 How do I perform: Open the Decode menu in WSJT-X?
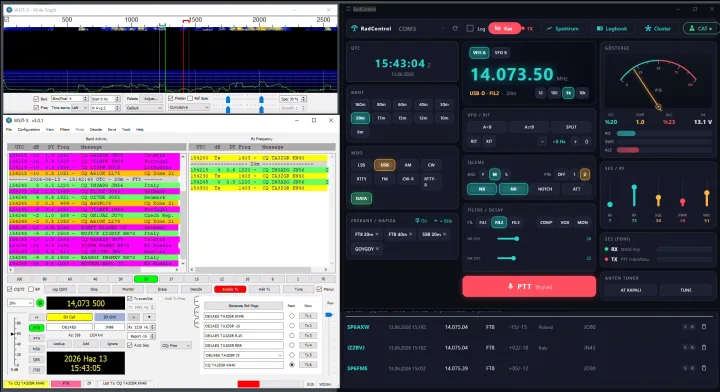point(96,129)
